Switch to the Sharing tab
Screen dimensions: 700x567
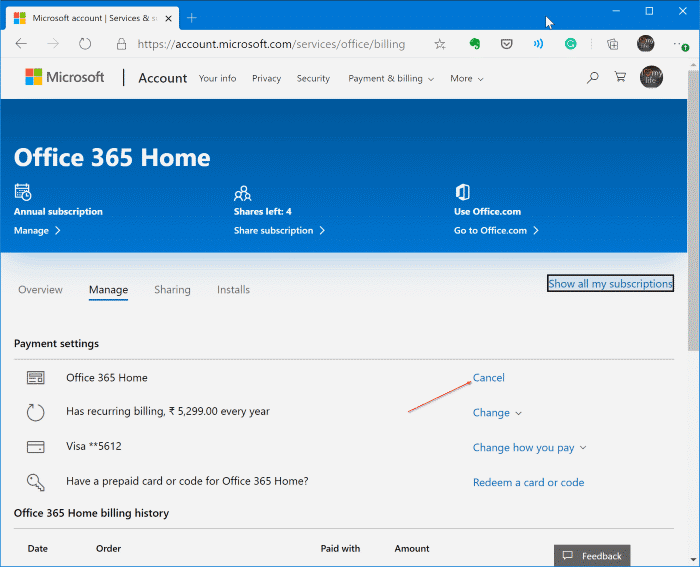pos(172,290)
